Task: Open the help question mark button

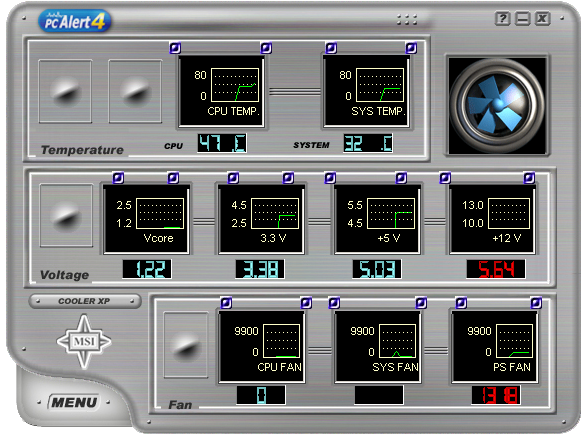Action: click(x=503, y=18)
